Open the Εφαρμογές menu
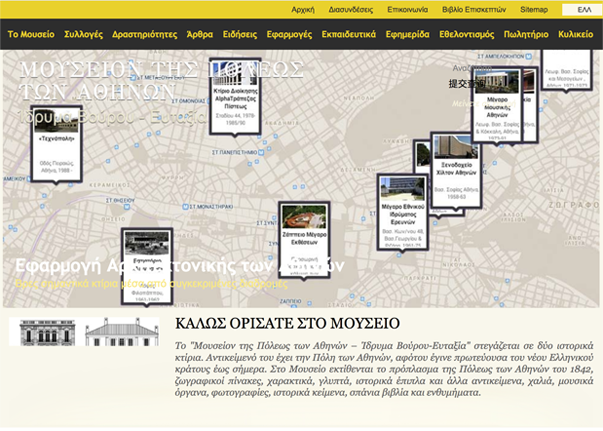603x431 pixels. coord(289,34)
